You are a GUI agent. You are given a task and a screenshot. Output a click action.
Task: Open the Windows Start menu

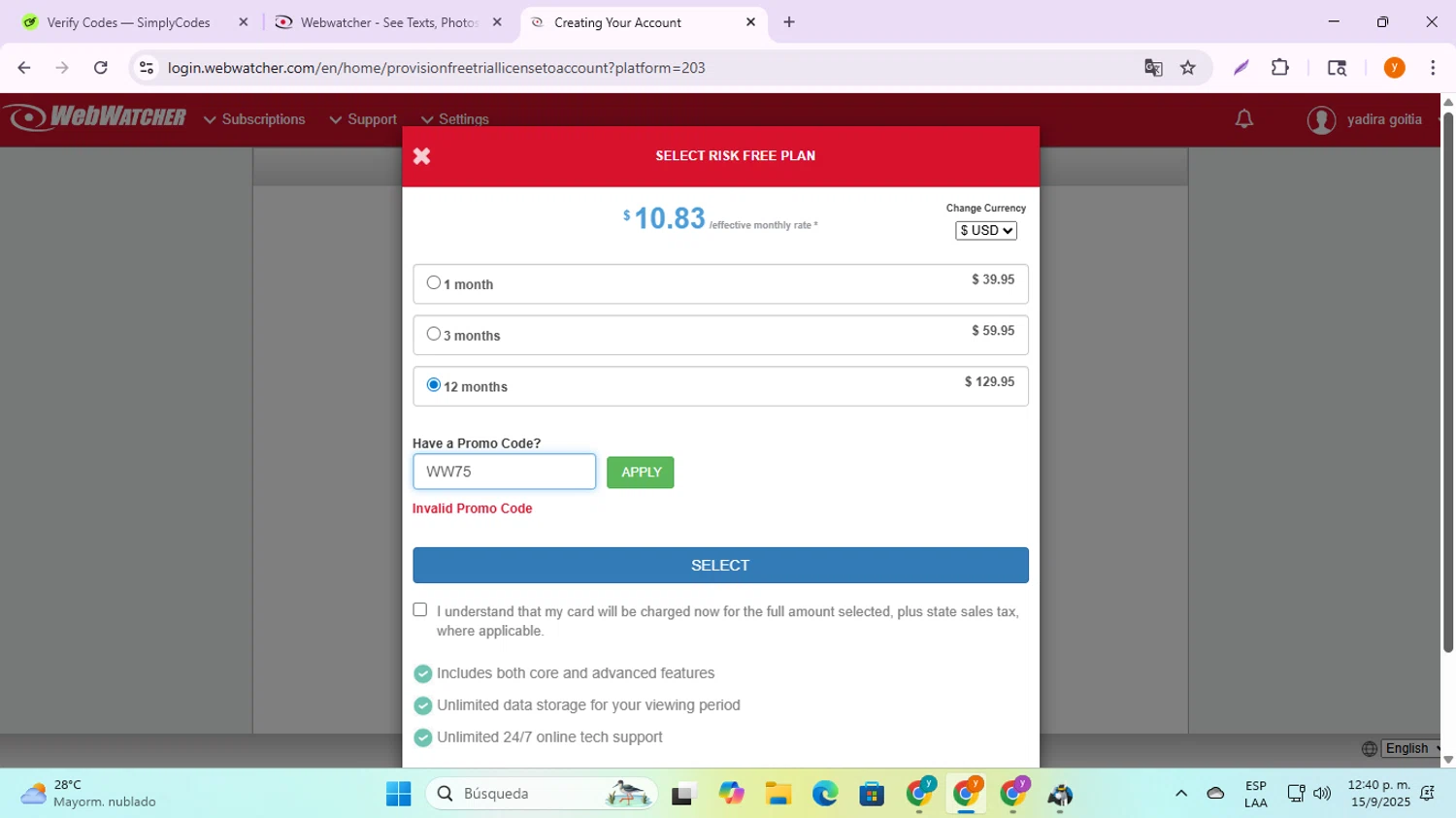[x=399, y=794]
